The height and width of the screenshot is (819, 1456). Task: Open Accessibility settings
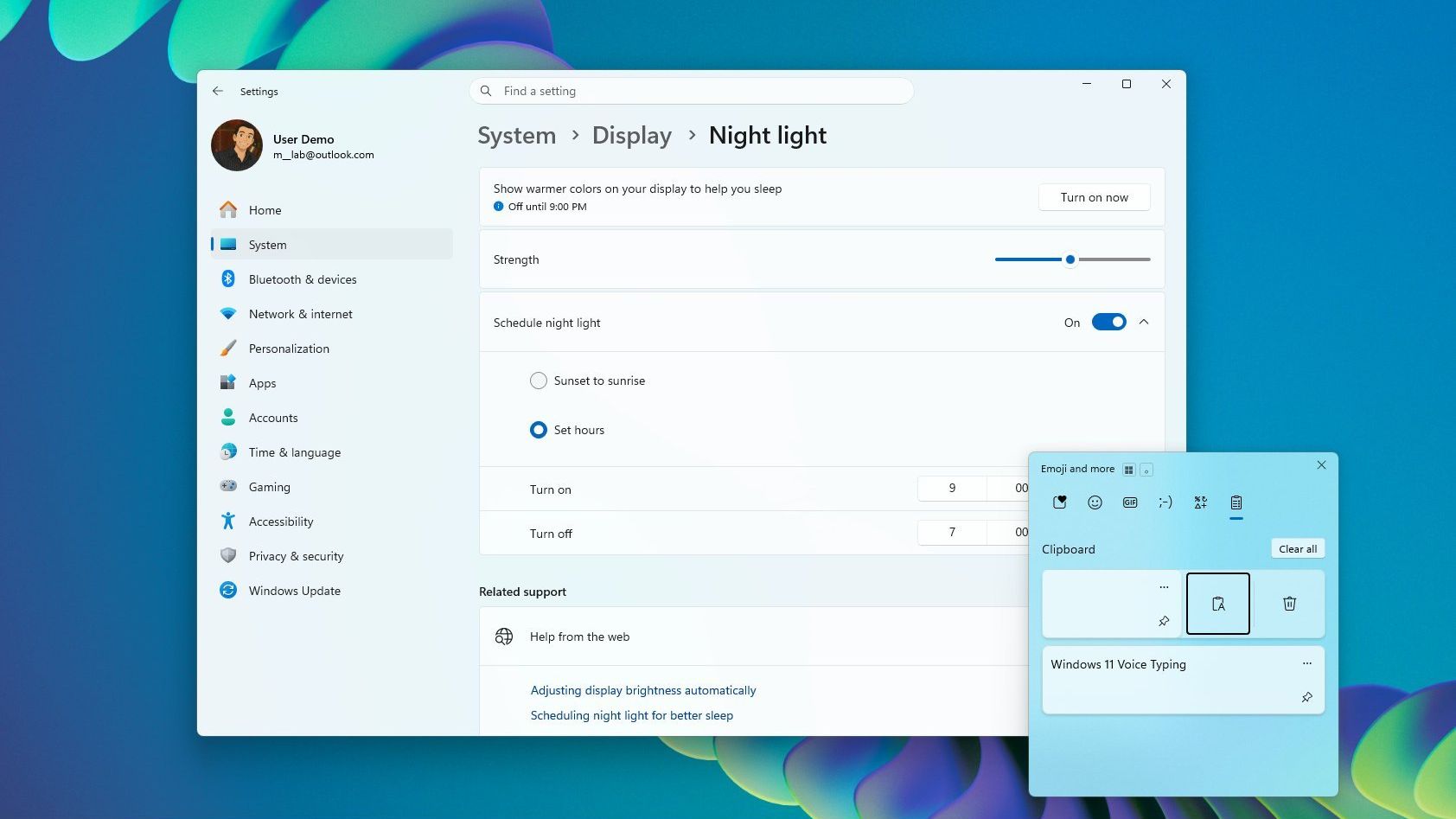(x=332, y=521)
